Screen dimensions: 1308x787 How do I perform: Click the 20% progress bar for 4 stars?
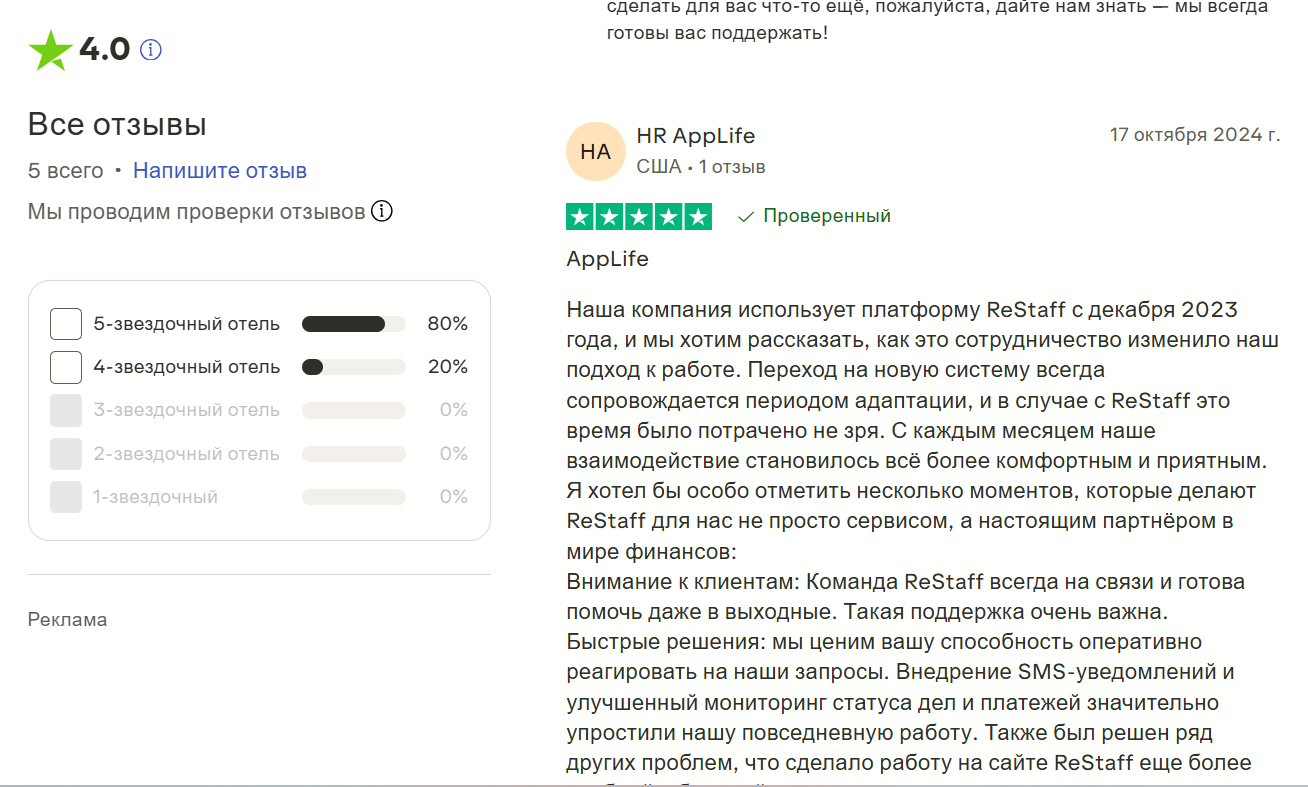pos(352,367)
